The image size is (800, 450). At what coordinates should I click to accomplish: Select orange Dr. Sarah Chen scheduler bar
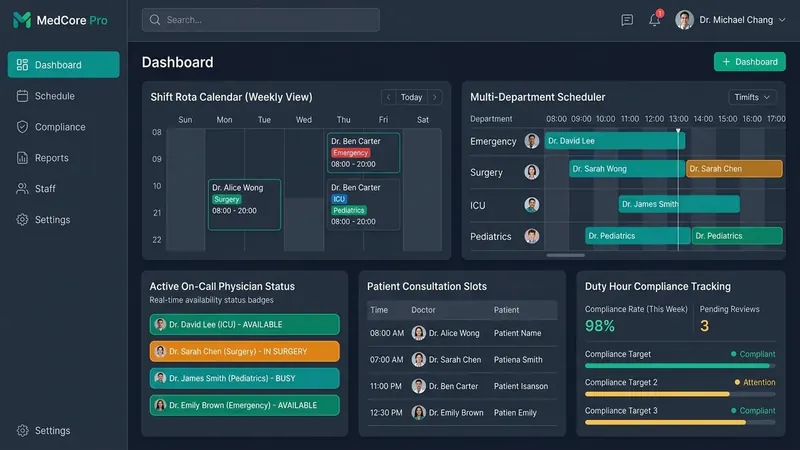pos(734,169)
